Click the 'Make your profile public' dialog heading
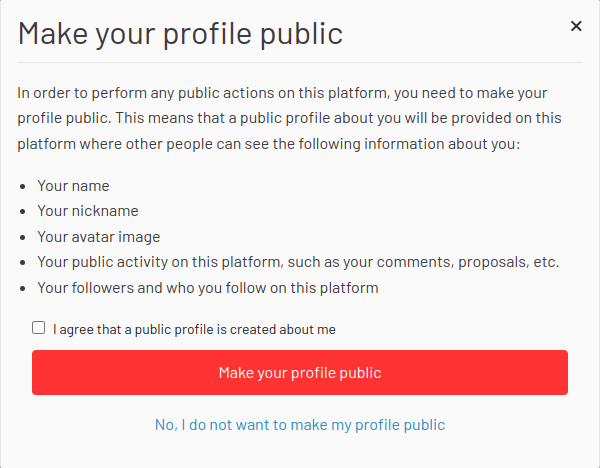The width and height of the screenshot is (600, 468). [180, 34]
